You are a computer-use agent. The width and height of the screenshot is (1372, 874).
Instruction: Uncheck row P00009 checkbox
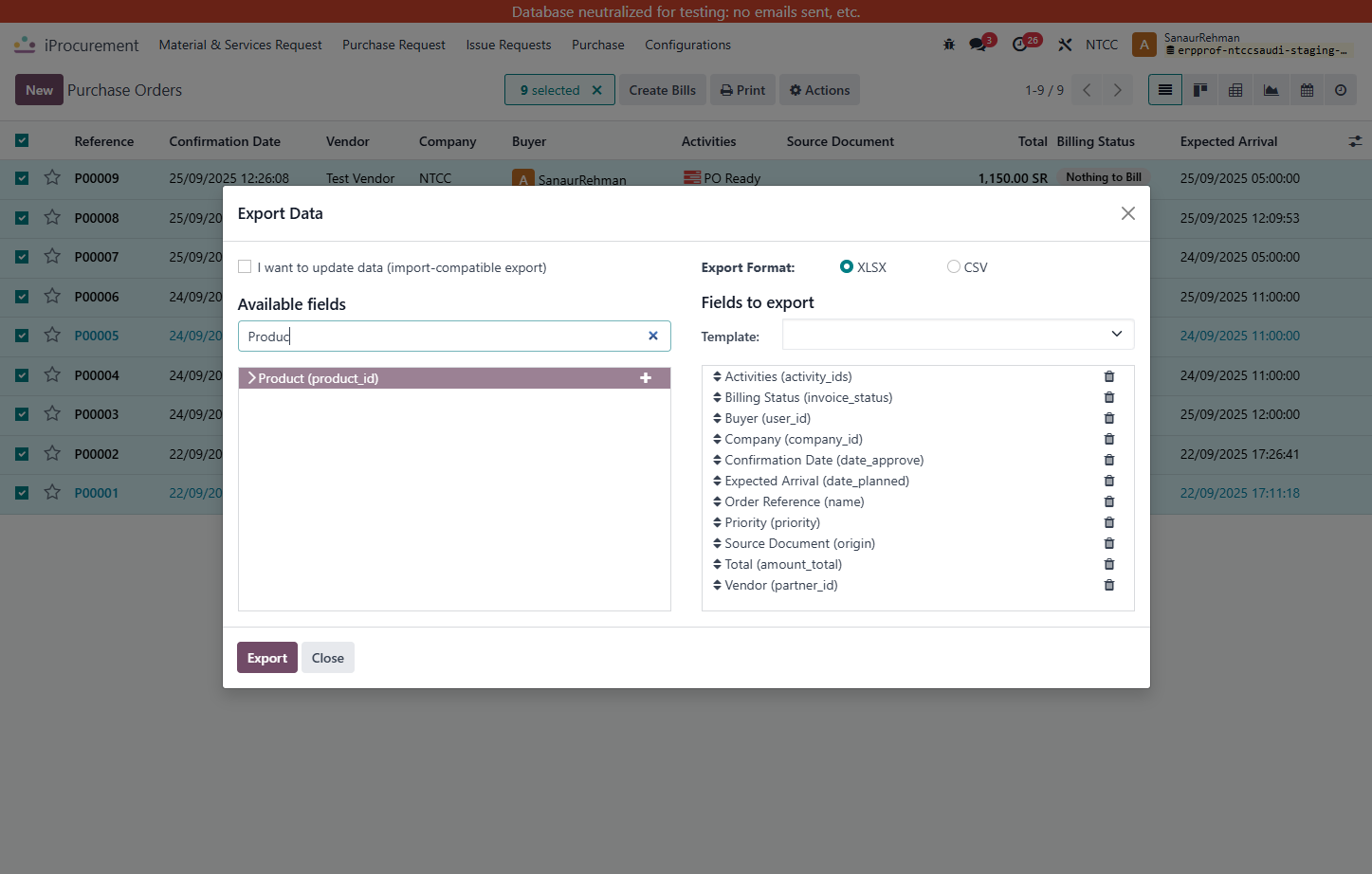(x=22, y=178)
